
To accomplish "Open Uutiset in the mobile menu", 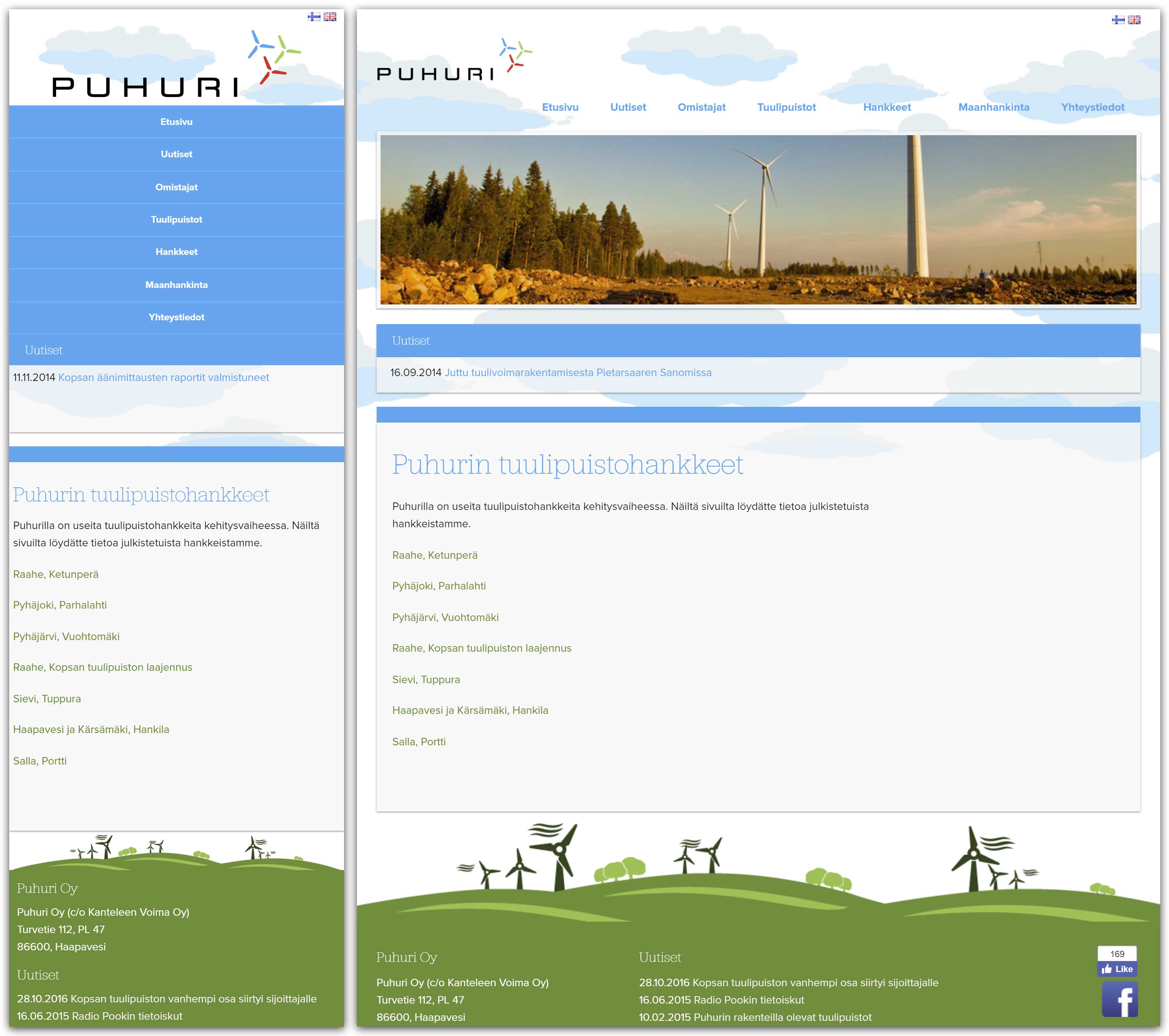I will [177, 154].
